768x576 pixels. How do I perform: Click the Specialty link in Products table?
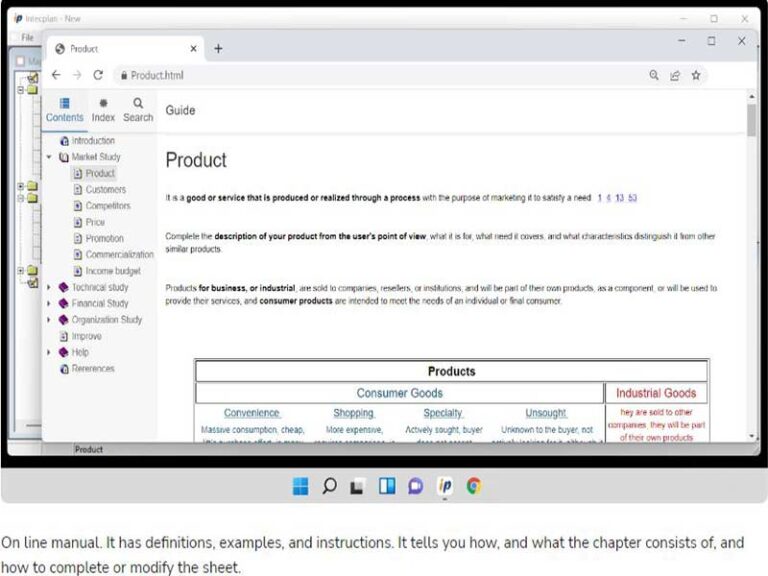443,413
